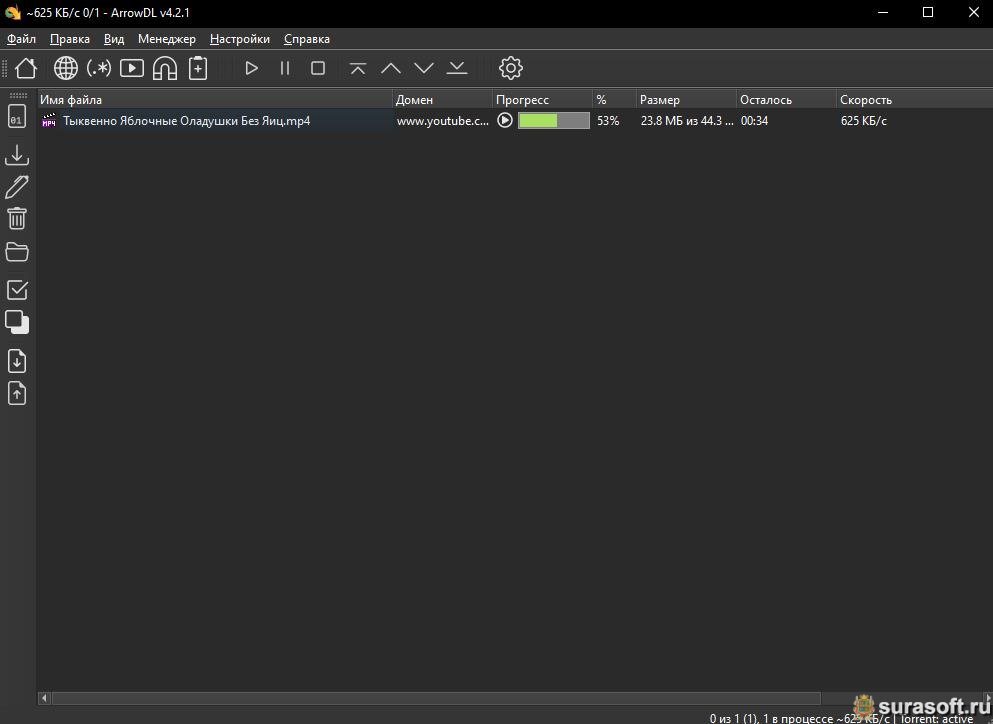The height and width of the screenshot is (724, 993).
Task: Click the trash icon in the sidebar
Action: coord(17,218)
